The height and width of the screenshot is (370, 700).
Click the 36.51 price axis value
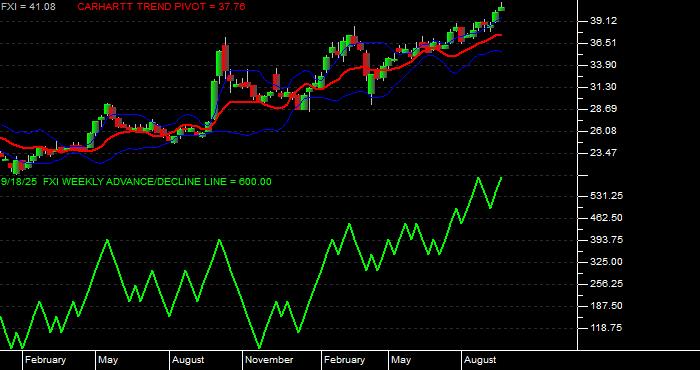(x=603, y=43)
